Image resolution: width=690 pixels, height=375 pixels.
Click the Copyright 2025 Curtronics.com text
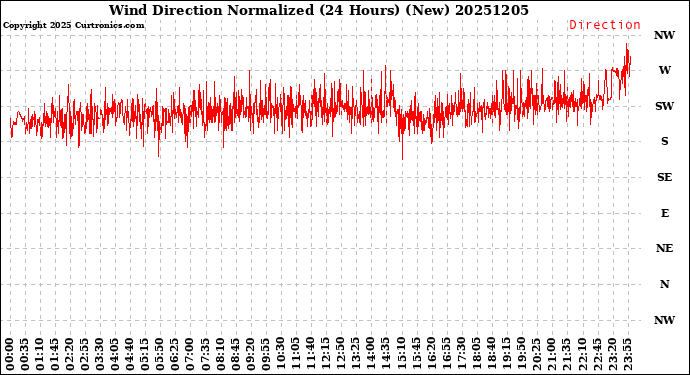coord(73,25)
